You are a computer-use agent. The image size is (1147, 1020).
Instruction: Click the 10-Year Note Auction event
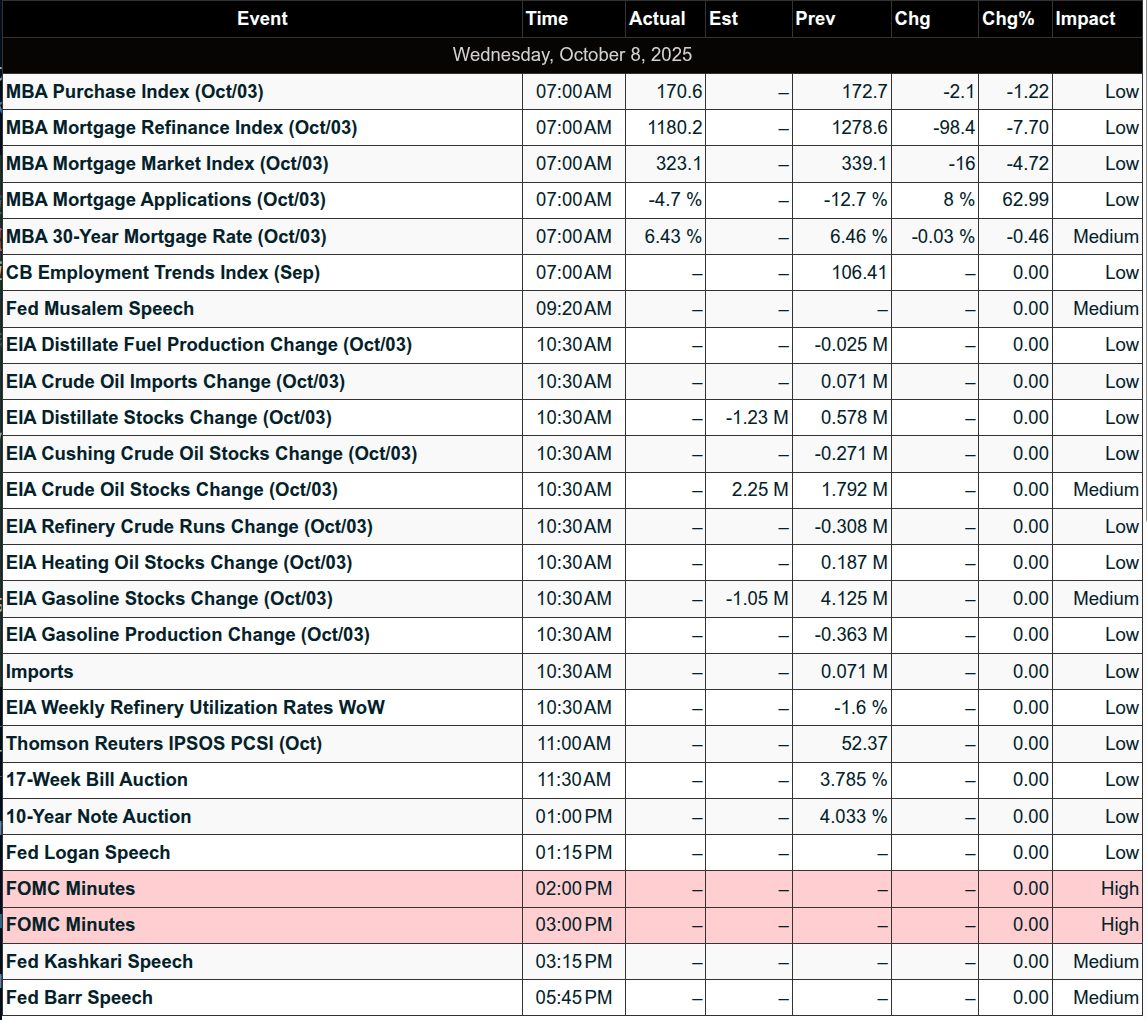point(98,817)
